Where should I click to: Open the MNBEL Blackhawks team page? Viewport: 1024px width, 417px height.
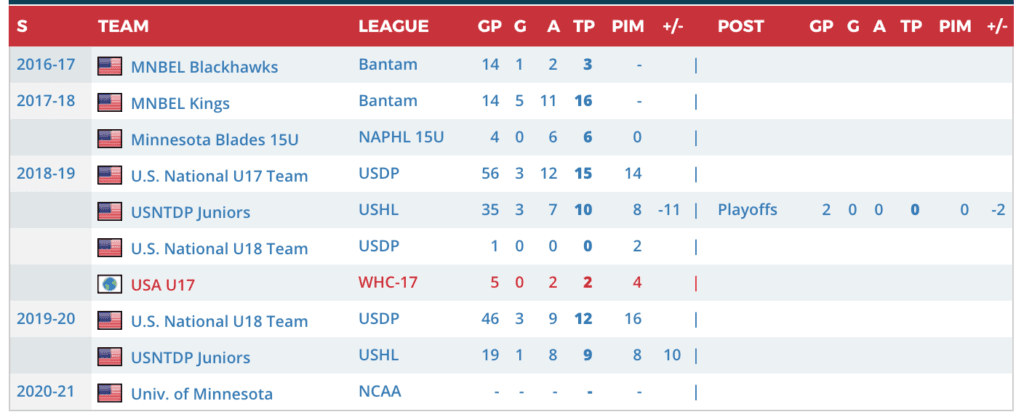204,67
